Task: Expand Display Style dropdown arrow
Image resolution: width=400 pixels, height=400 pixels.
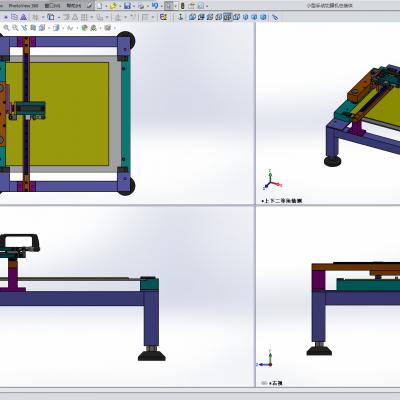Action: click(63, 28)
